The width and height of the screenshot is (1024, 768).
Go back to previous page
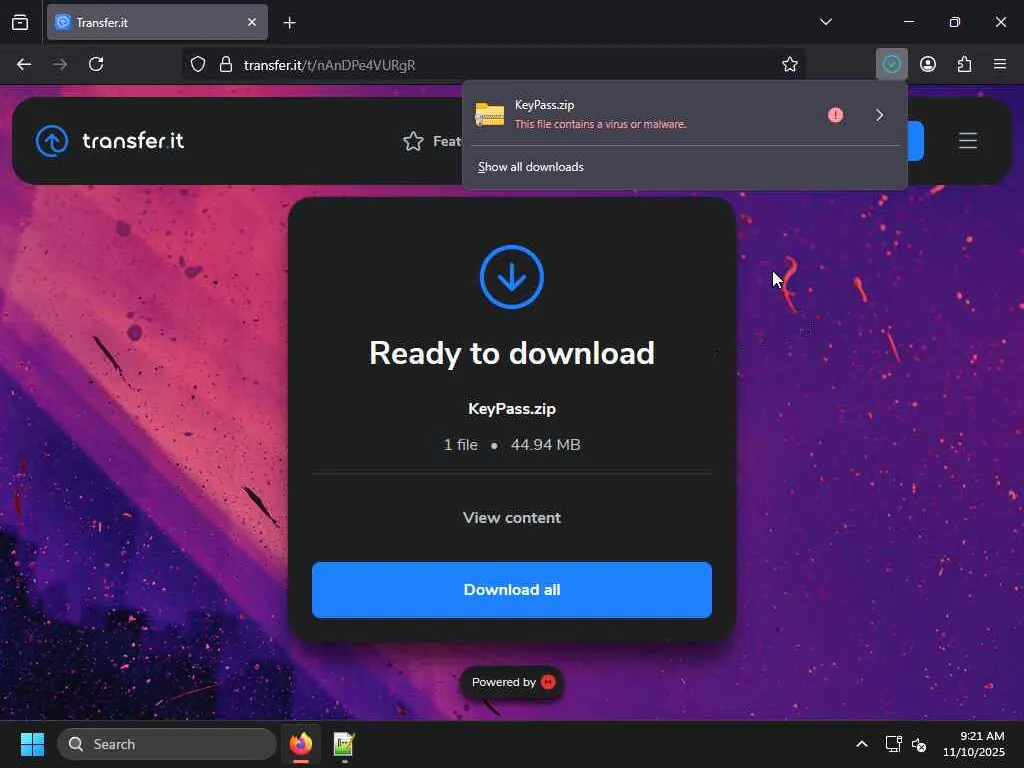(x=24, y=64)
